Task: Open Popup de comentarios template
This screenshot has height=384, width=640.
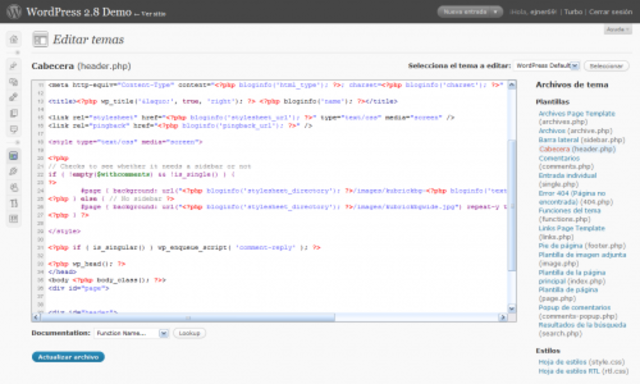Action: pyautogui.click(x=574, y=307)
